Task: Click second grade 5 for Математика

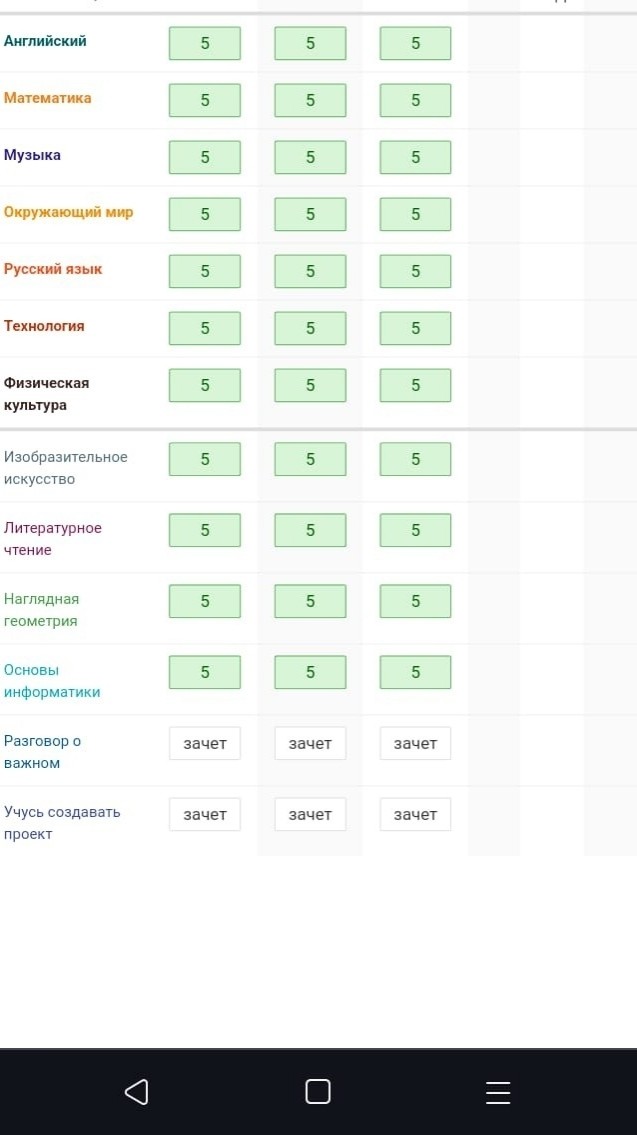Action: pyautogui.click(x=310, y=100)
